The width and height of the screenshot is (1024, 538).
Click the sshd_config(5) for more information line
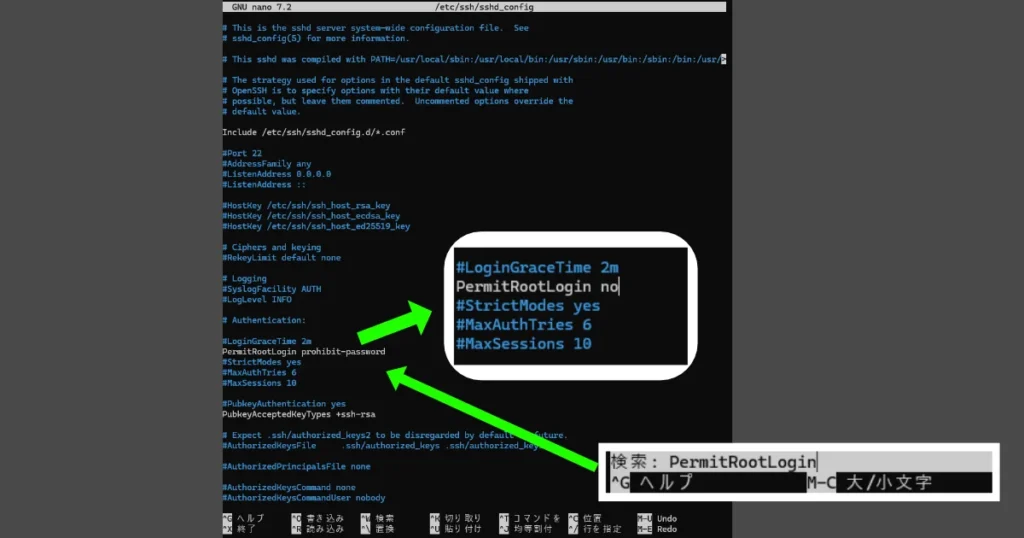pyautogui.click(x=316, y=39)
